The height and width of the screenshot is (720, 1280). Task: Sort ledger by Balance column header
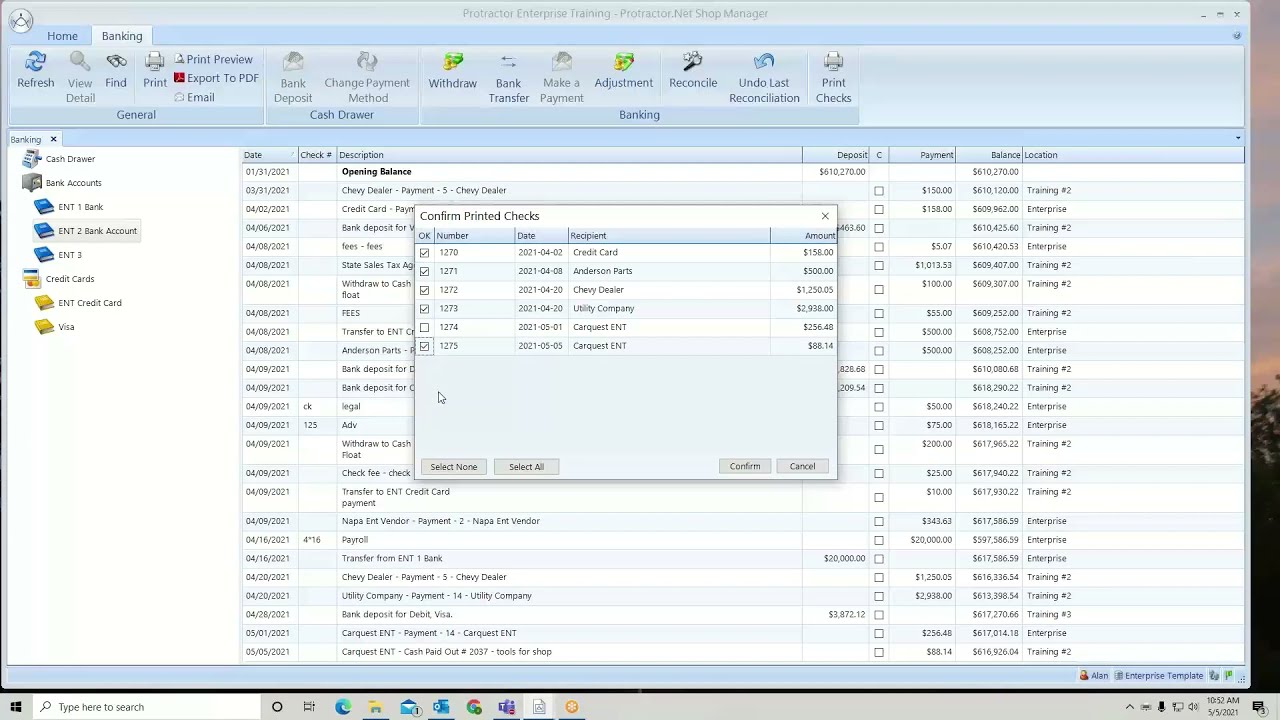pos(988,155)
